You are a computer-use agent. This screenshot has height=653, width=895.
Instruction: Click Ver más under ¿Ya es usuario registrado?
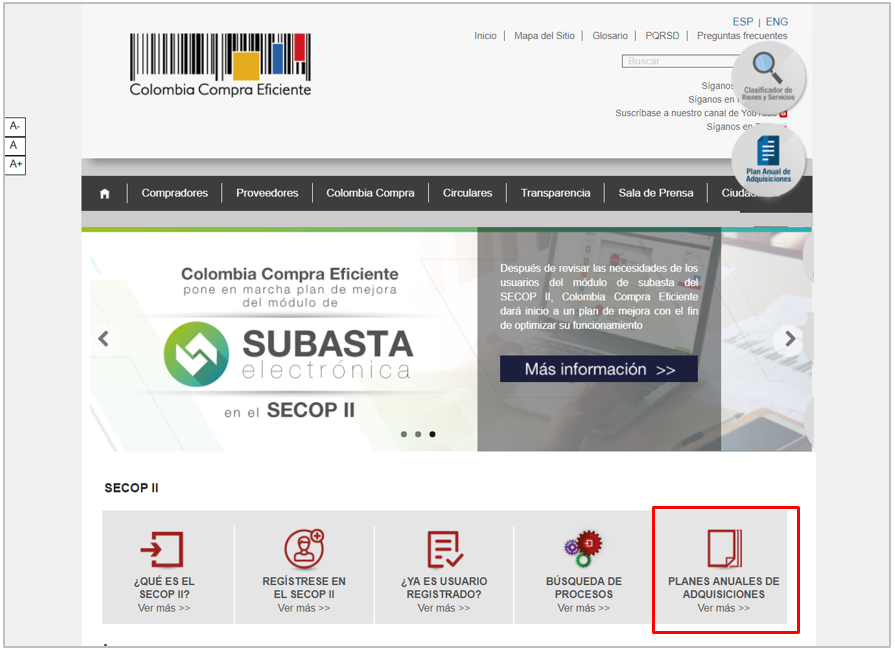[444, 608]
